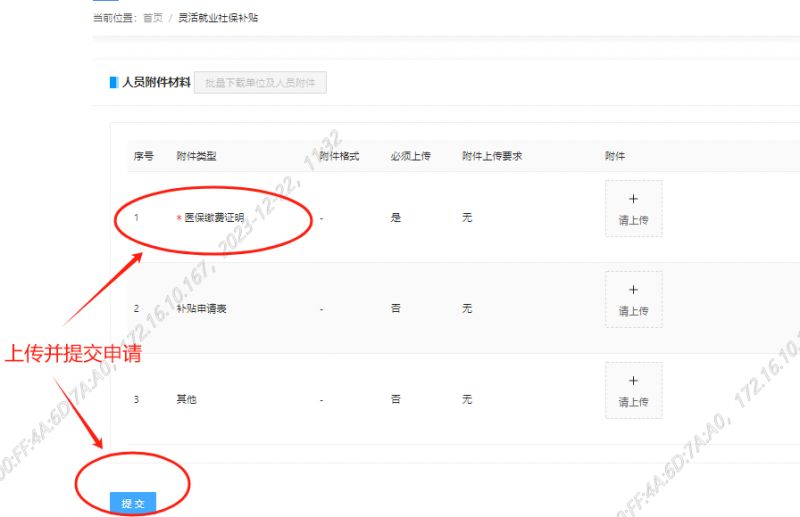Select the 其他 attachment type text

(186, 400)
